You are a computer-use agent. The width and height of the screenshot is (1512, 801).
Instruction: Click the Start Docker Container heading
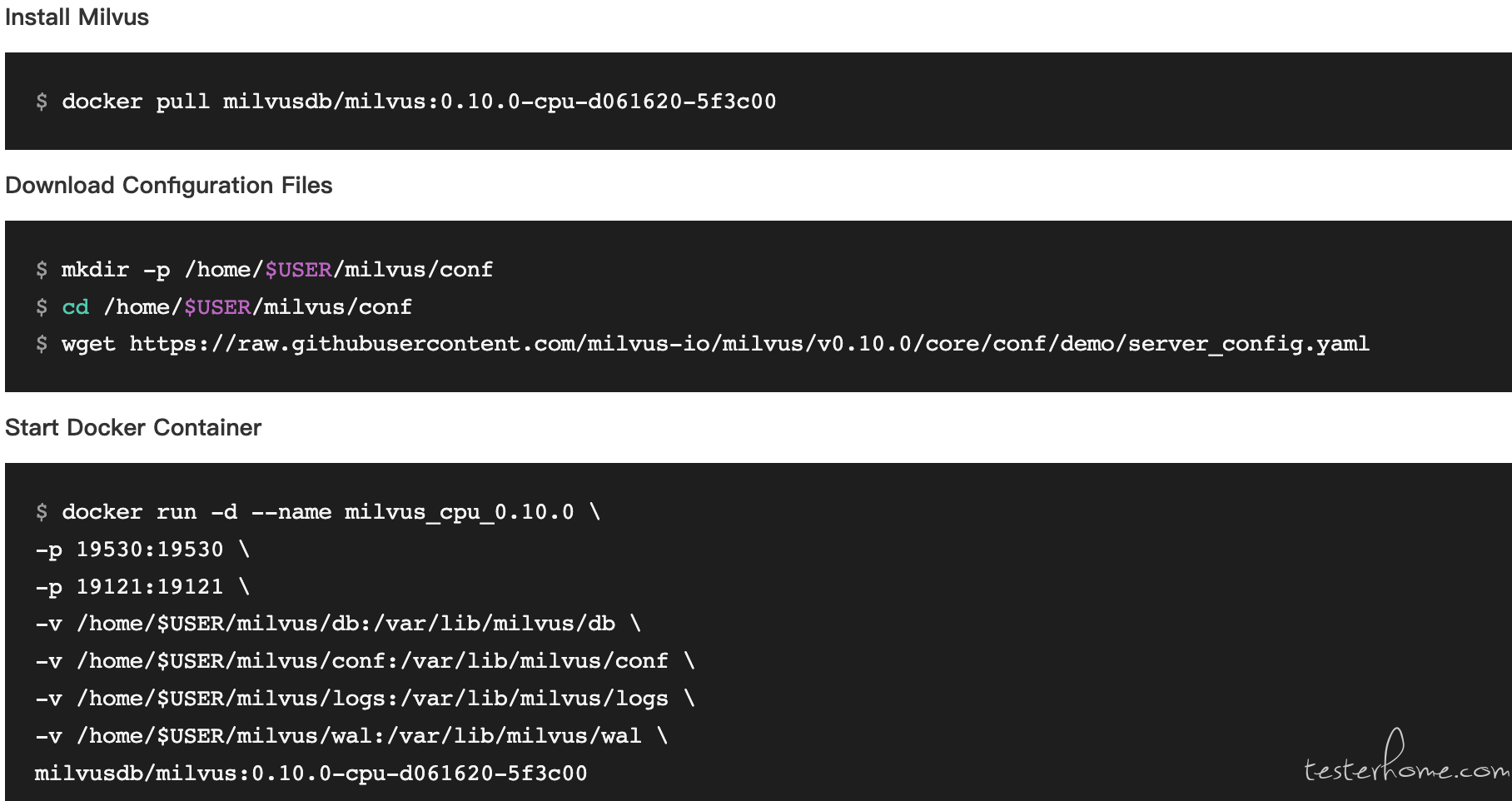(x=133, y=427)
